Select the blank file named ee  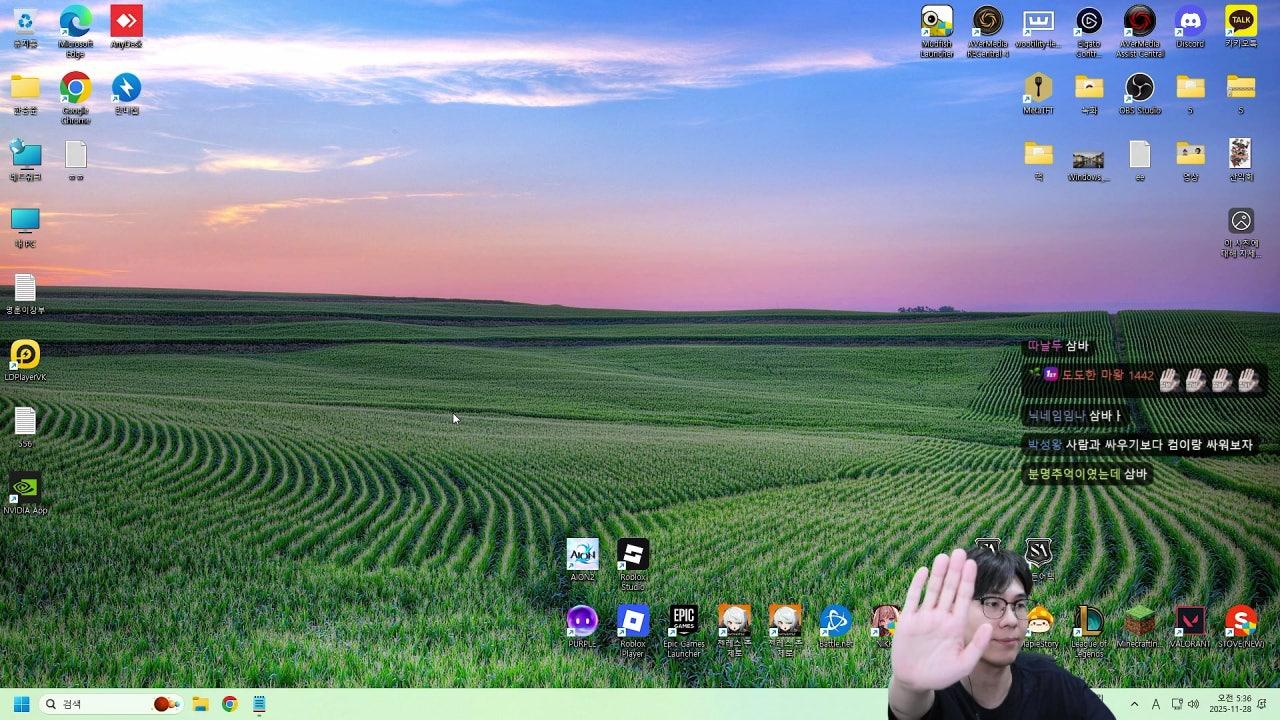1139,160
